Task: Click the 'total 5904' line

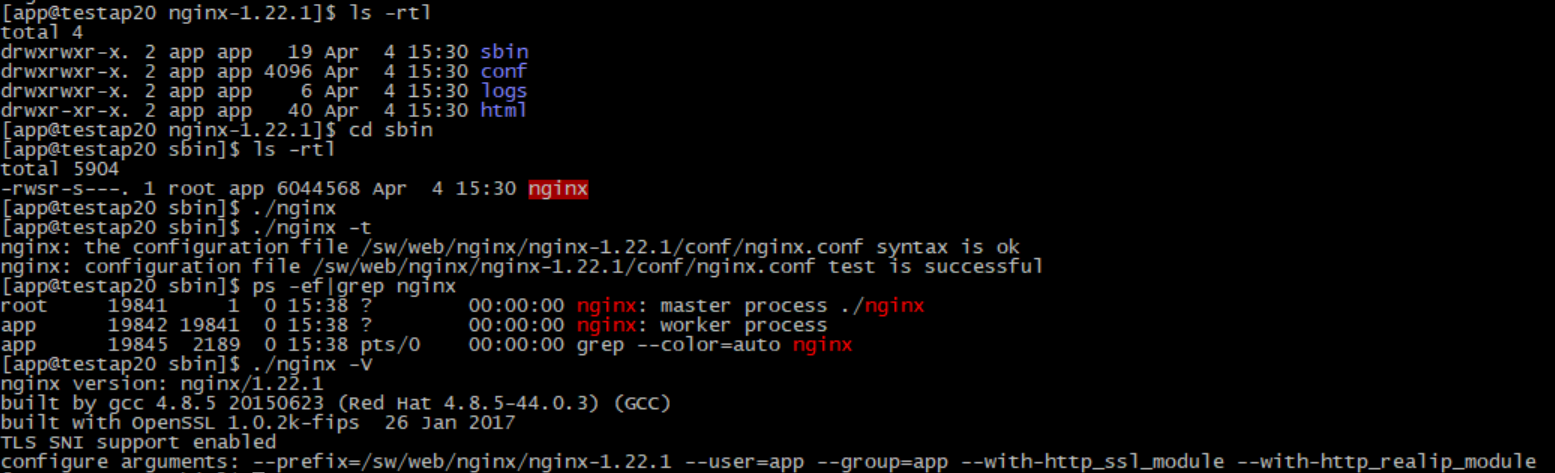Action: [59, 169]
